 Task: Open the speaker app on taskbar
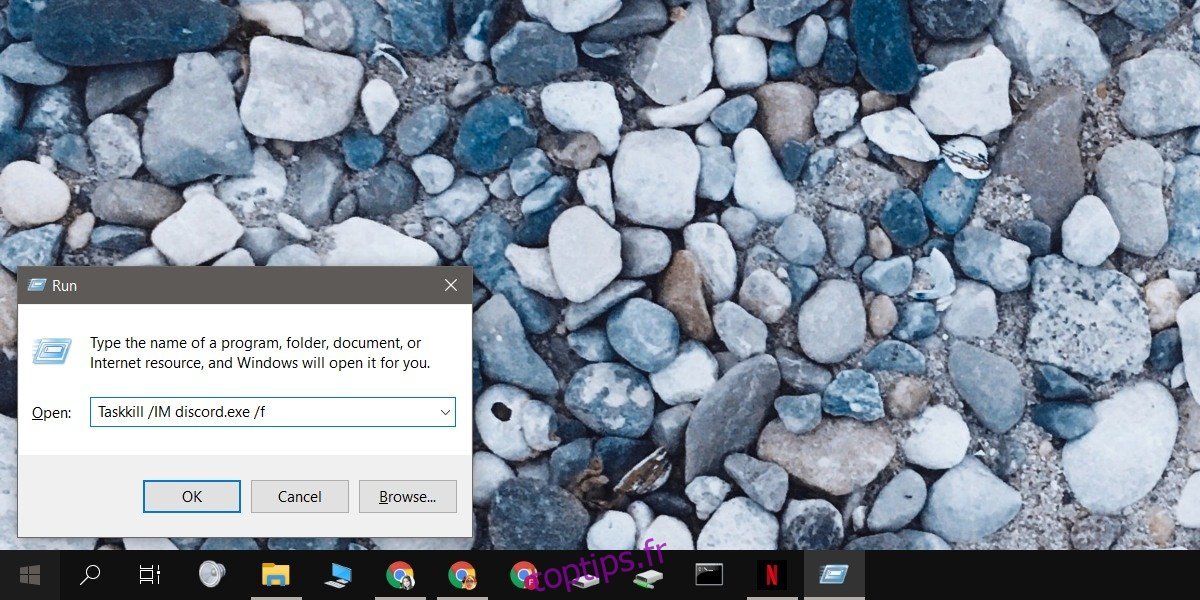tap(212, 574)
